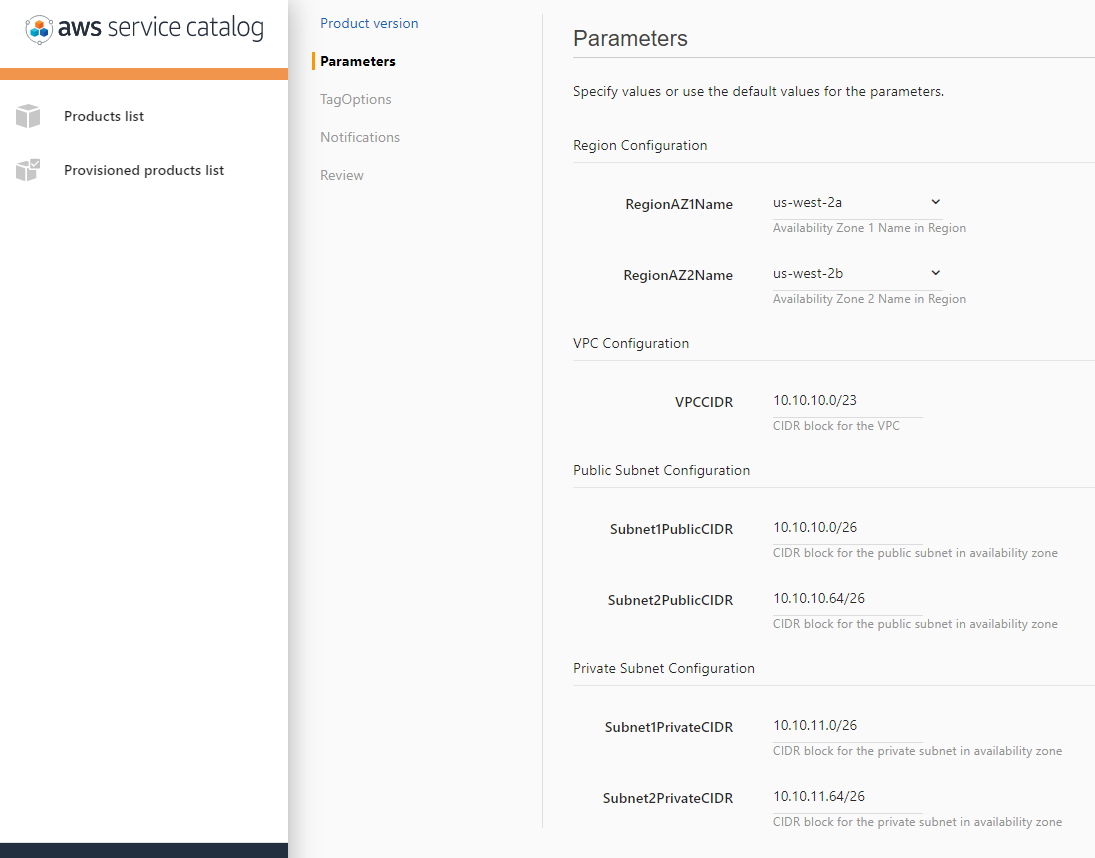Select the Parameters step
1095x858 pixels.
point(358,61)
